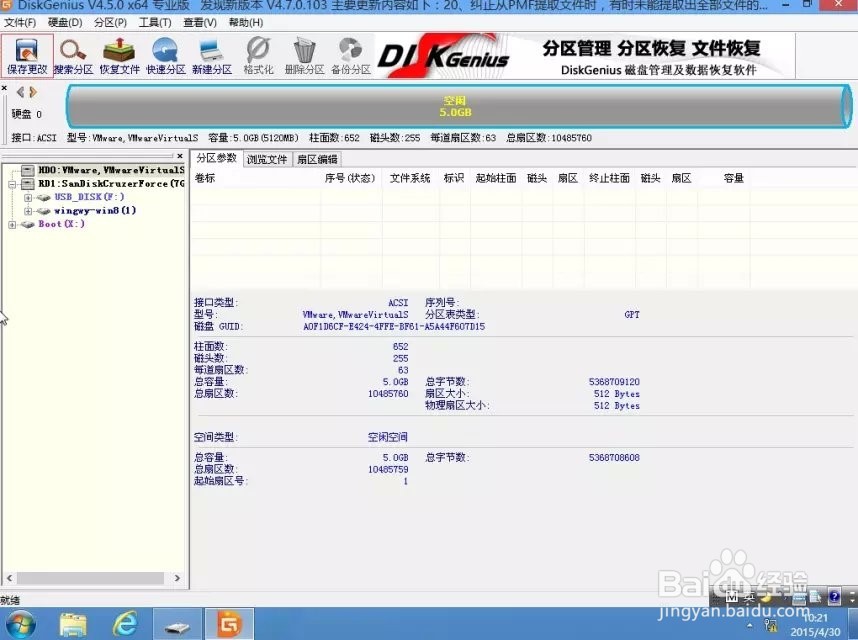Click the 序号(状态) column header
858x640 pixels.
pos(350,178)
